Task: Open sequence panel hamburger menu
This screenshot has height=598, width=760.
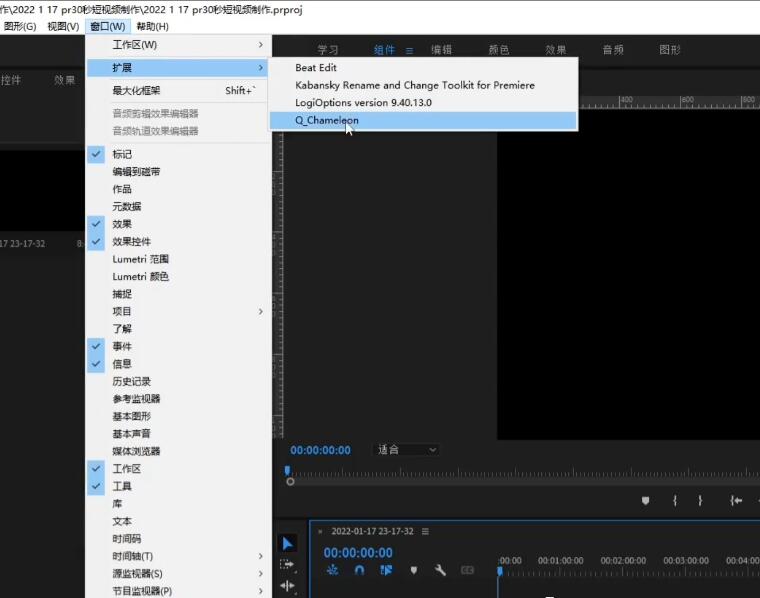Action: [425, 531]
